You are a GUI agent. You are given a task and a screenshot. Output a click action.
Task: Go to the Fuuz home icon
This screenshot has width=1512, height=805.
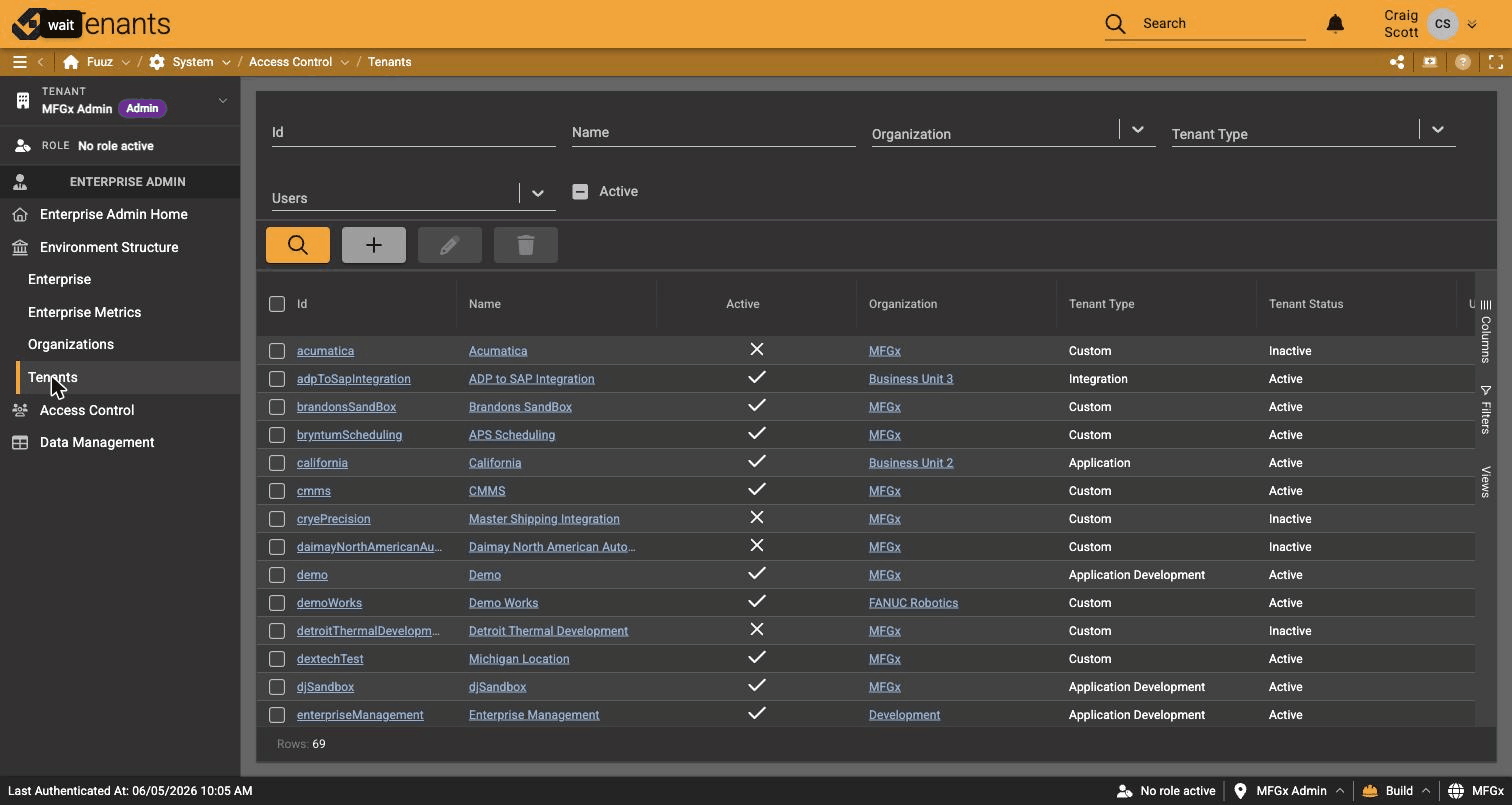coord(70,62)
